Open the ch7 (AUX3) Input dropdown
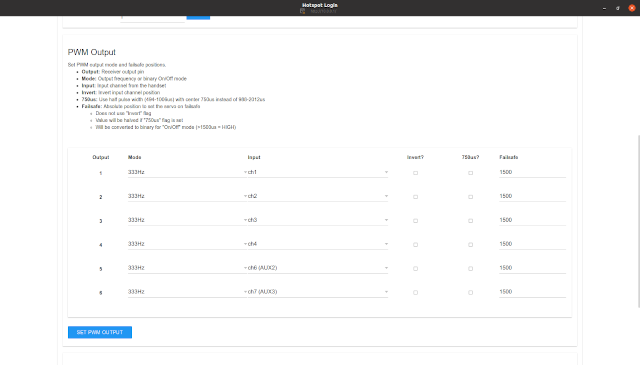 pyautogui.click(x=318, y=292)
